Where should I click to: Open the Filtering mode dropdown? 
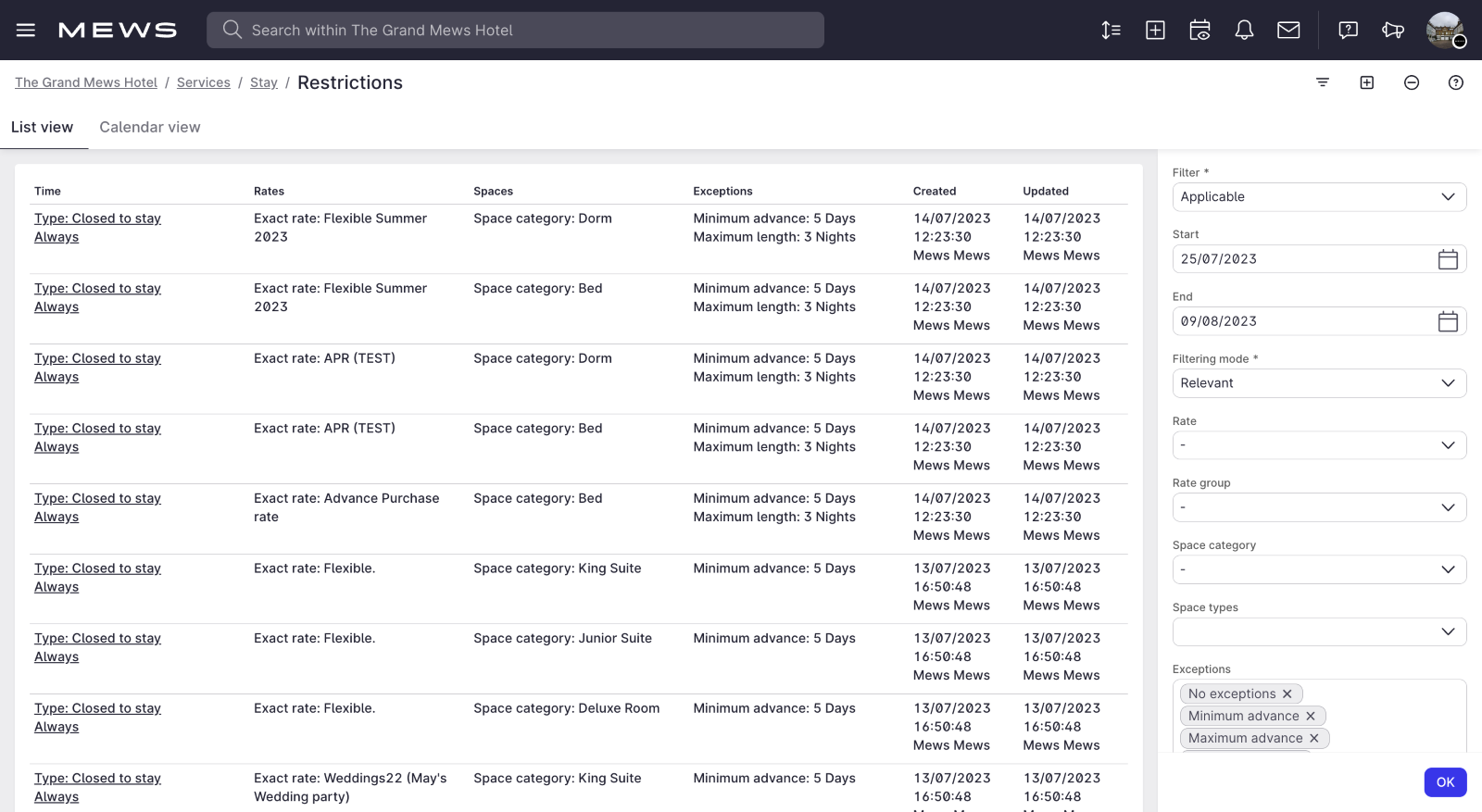click(1319, 383)
